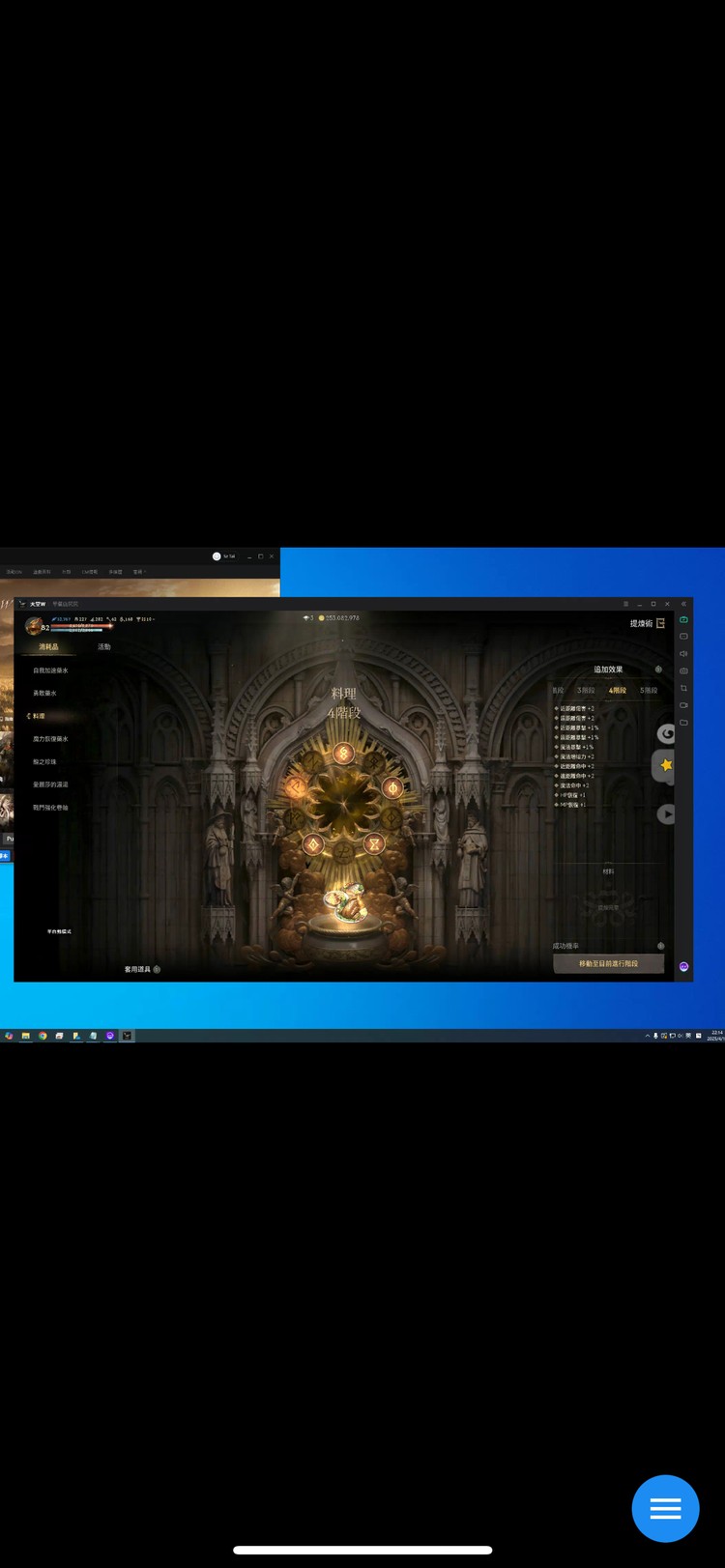
Task: Open Chrome from the Windows taskbar
Action: [x=43, y=1036]
